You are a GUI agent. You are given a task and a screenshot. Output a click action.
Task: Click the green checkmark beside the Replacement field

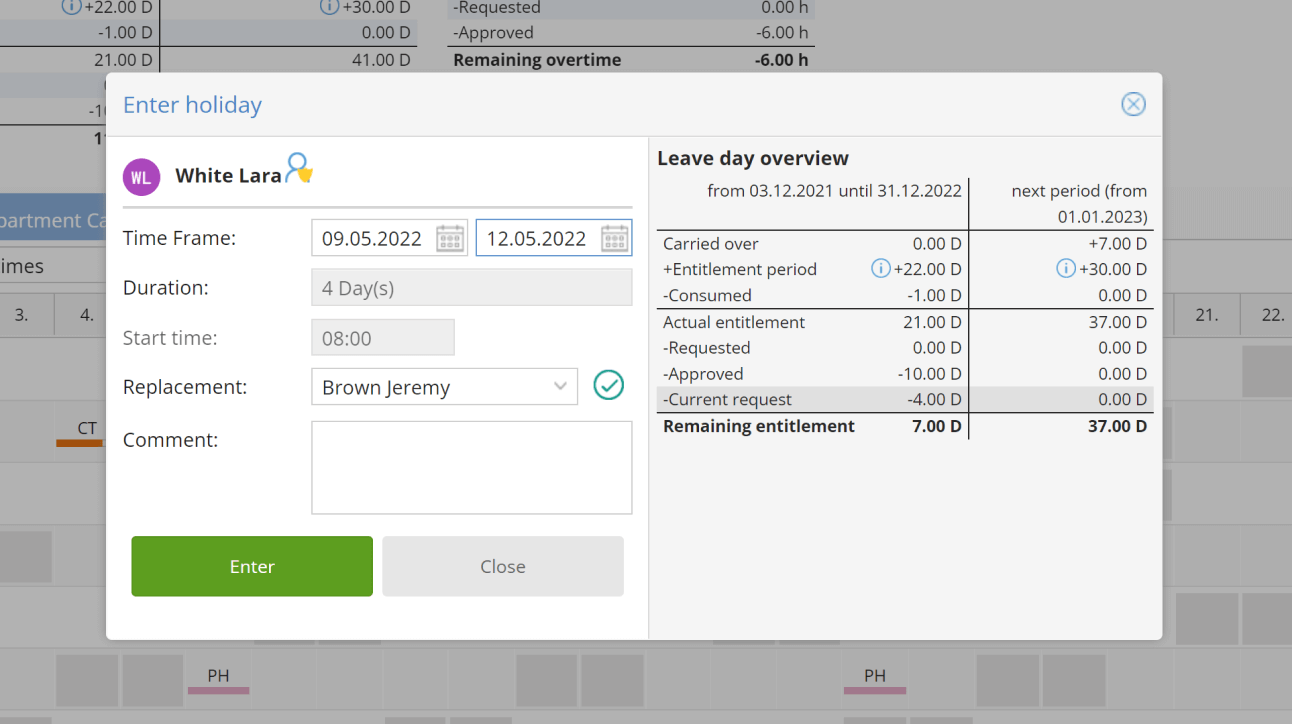(x=608, y=385)
